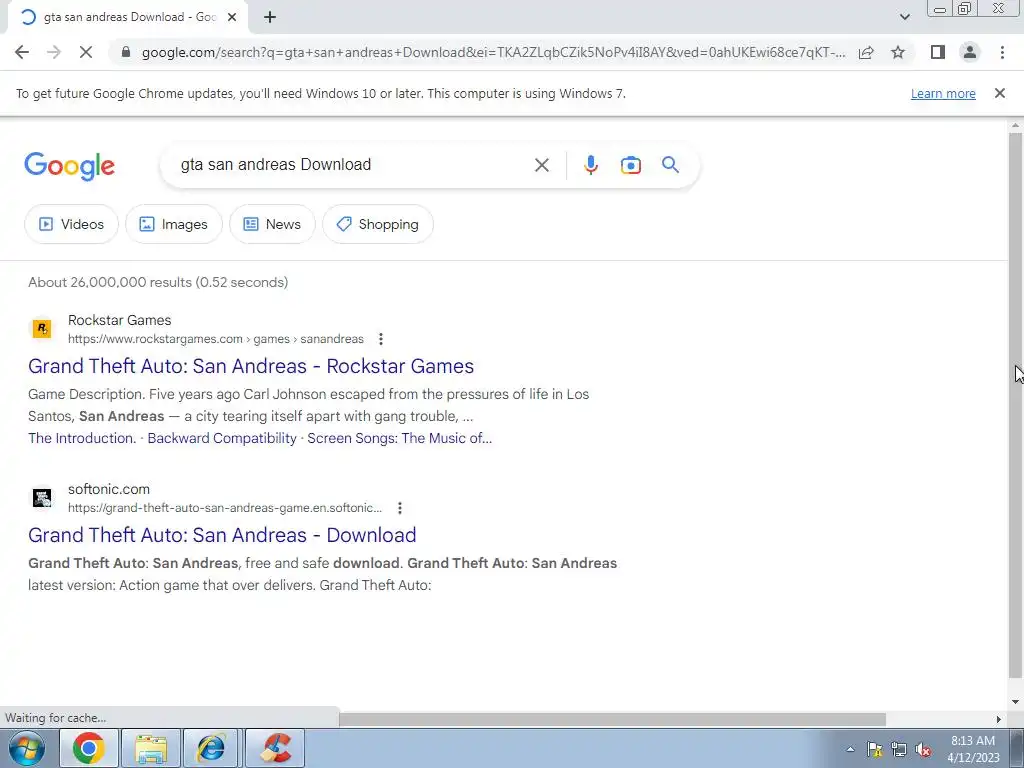The image size is (1024, 768).
Task: Open Learn more about Chrome updates
Action: pos(943,93)
